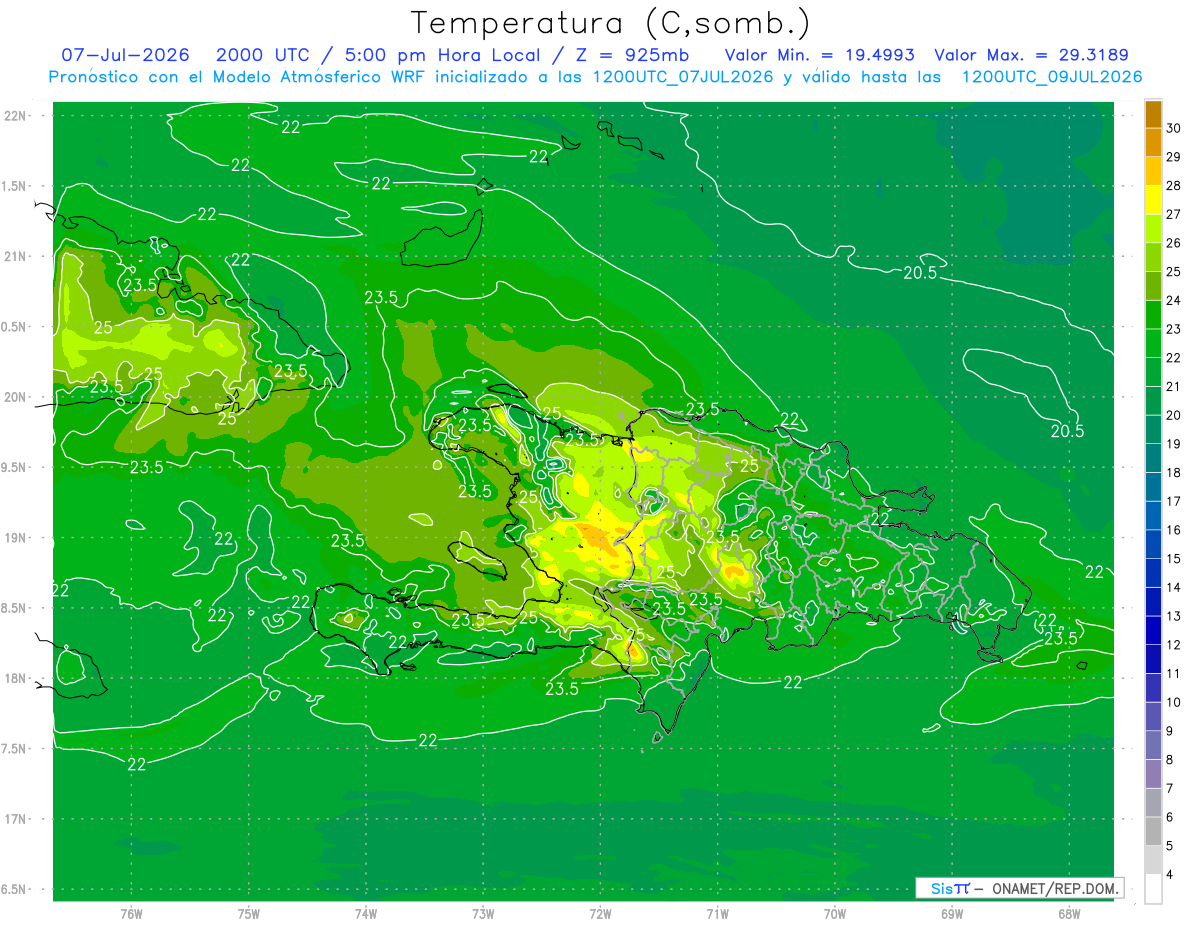Screen dimensions: 1200x927
Task: Click the title 'Temperatura (C,somb.)'
Action: [x=611, y=24]
